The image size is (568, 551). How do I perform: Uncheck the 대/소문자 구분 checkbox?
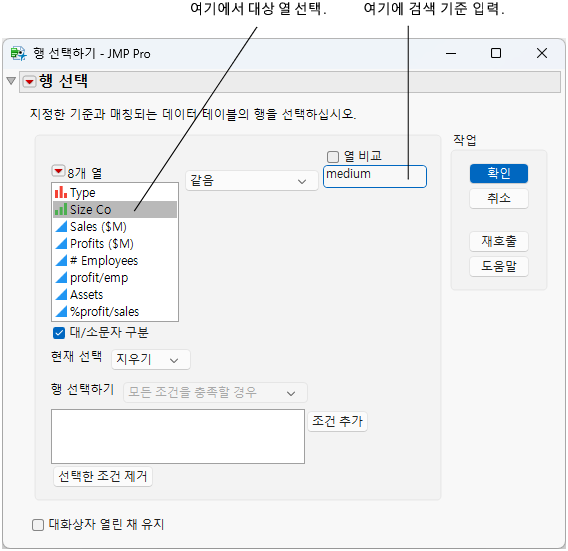tap(59, 333)
